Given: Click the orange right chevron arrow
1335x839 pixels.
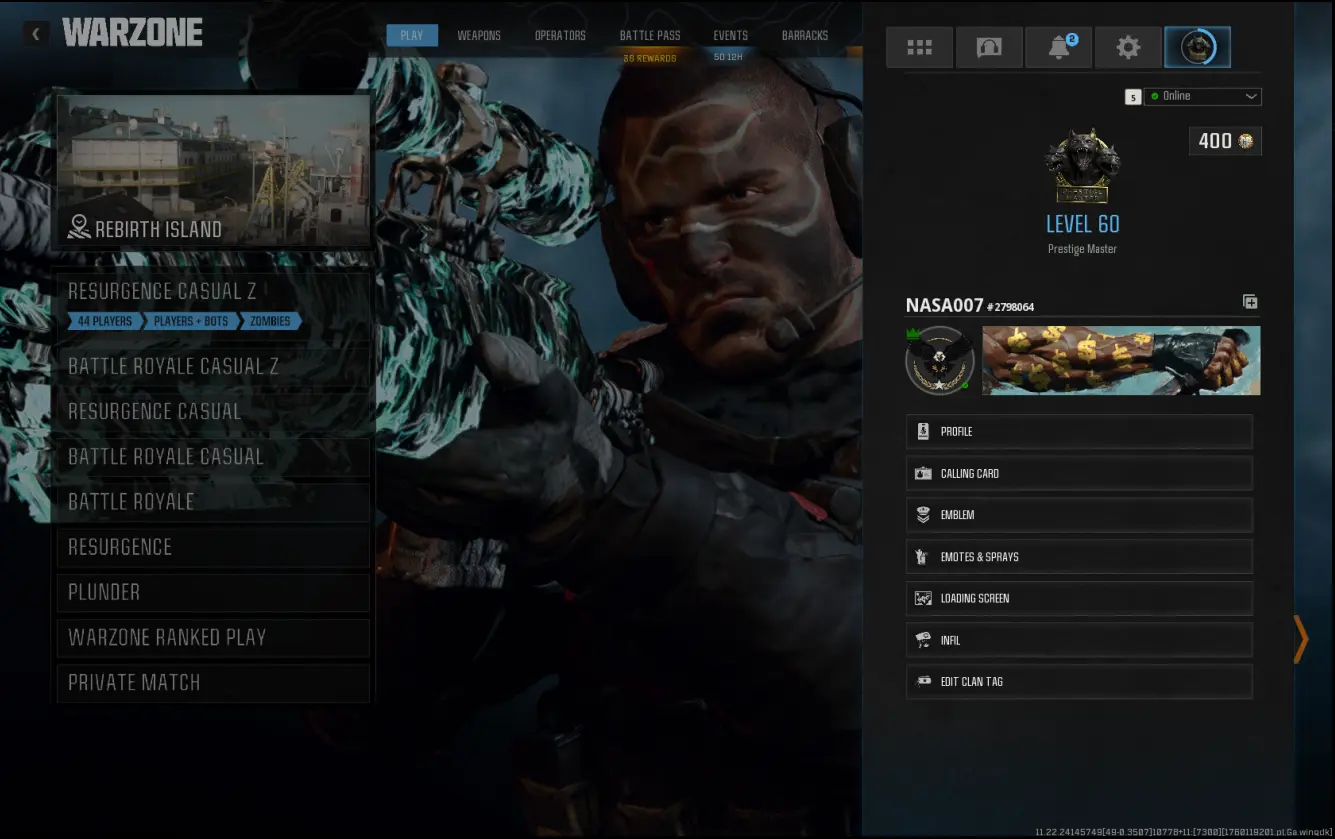Looking at the screenshot, I should click(x=1300, y=639).
